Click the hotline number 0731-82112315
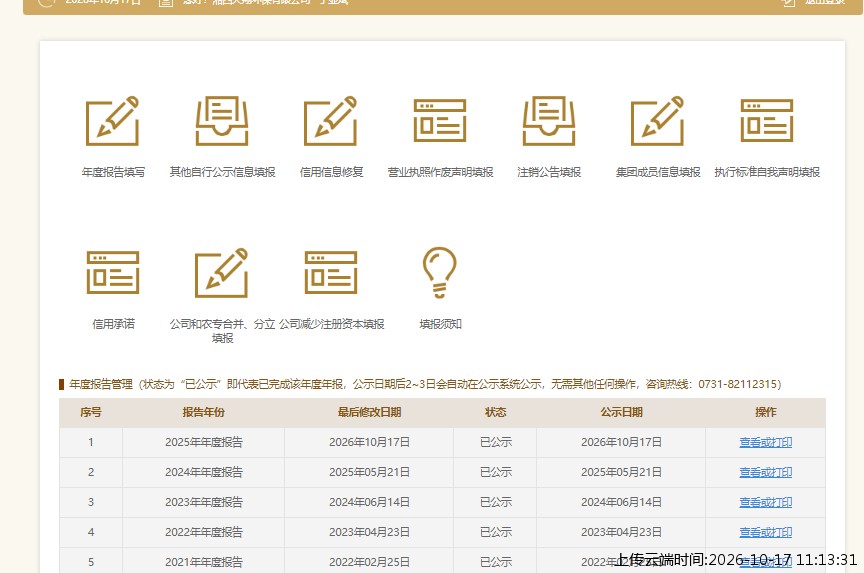This screenshot has width=864, height=573. pos(737,384)
